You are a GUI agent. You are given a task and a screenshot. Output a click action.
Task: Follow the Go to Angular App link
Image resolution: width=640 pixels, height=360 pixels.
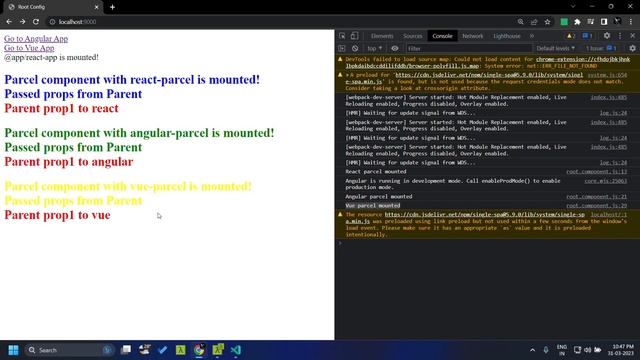(x=36, y=39)
